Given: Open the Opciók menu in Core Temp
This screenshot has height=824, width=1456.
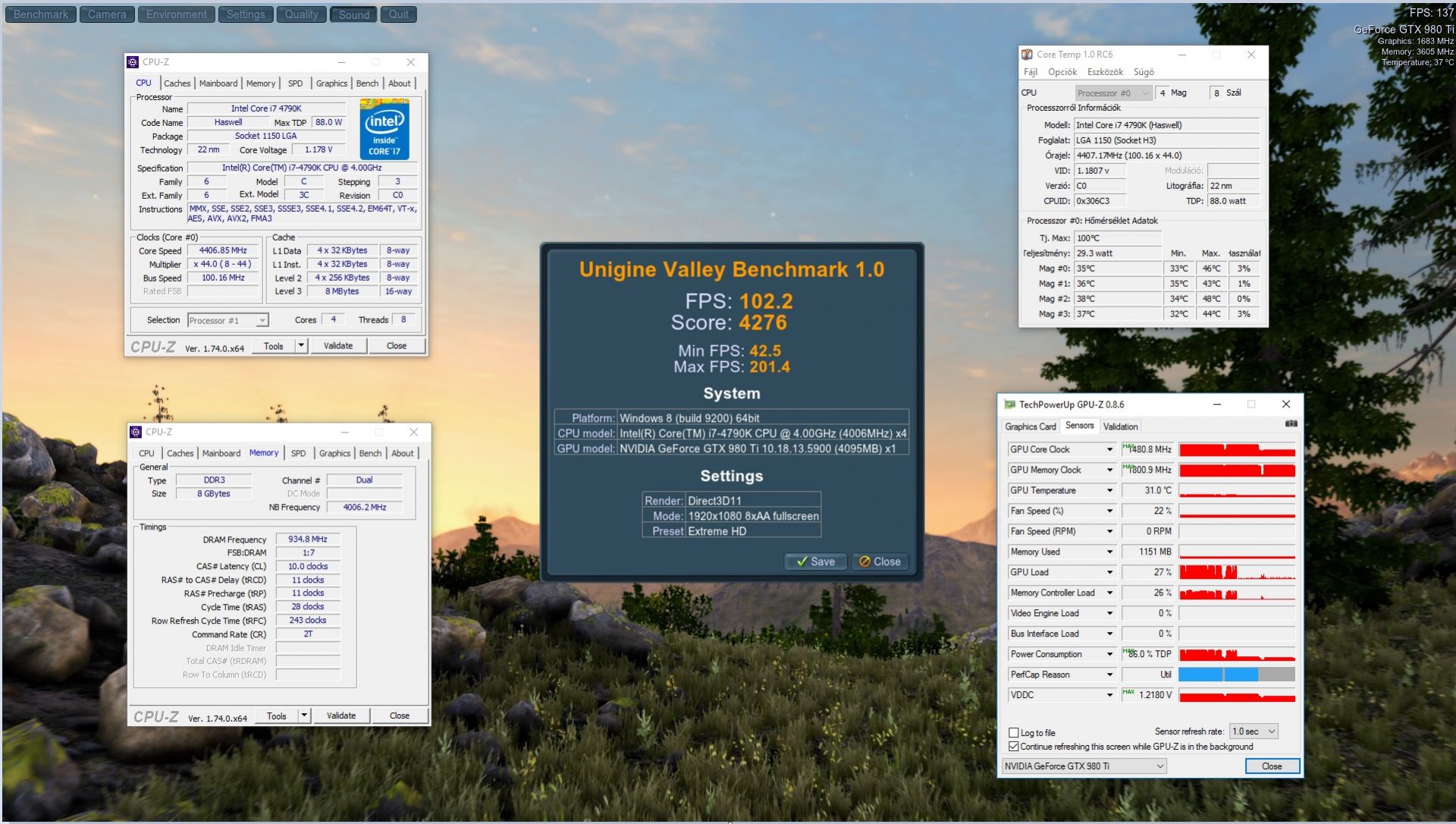Looking at the screenshot, I should 1062,72.
